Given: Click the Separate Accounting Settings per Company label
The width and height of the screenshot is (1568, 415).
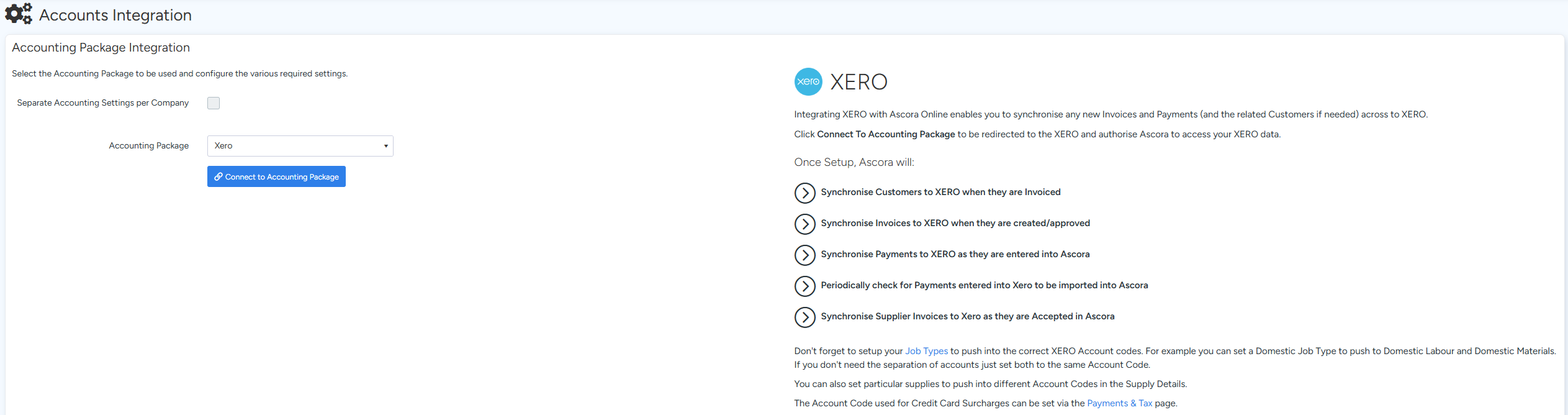Looking at the screenshot, I should [x=103, y=103].
